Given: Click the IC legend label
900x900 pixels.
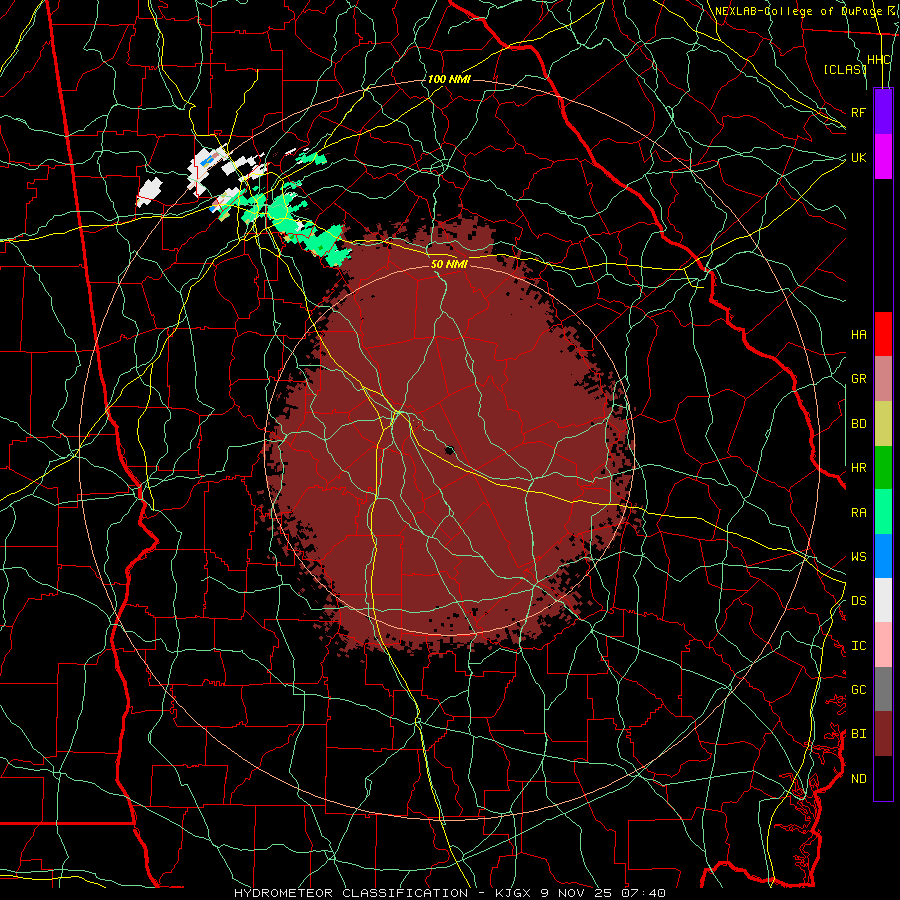Looking at the screenshot, I should [859, 646].
